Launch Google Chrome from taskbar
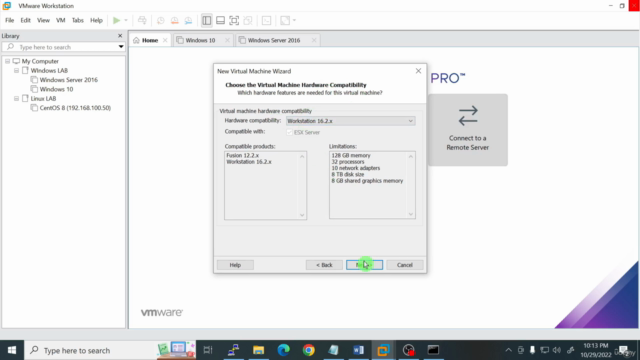640x360 pixels. [309, 350]
